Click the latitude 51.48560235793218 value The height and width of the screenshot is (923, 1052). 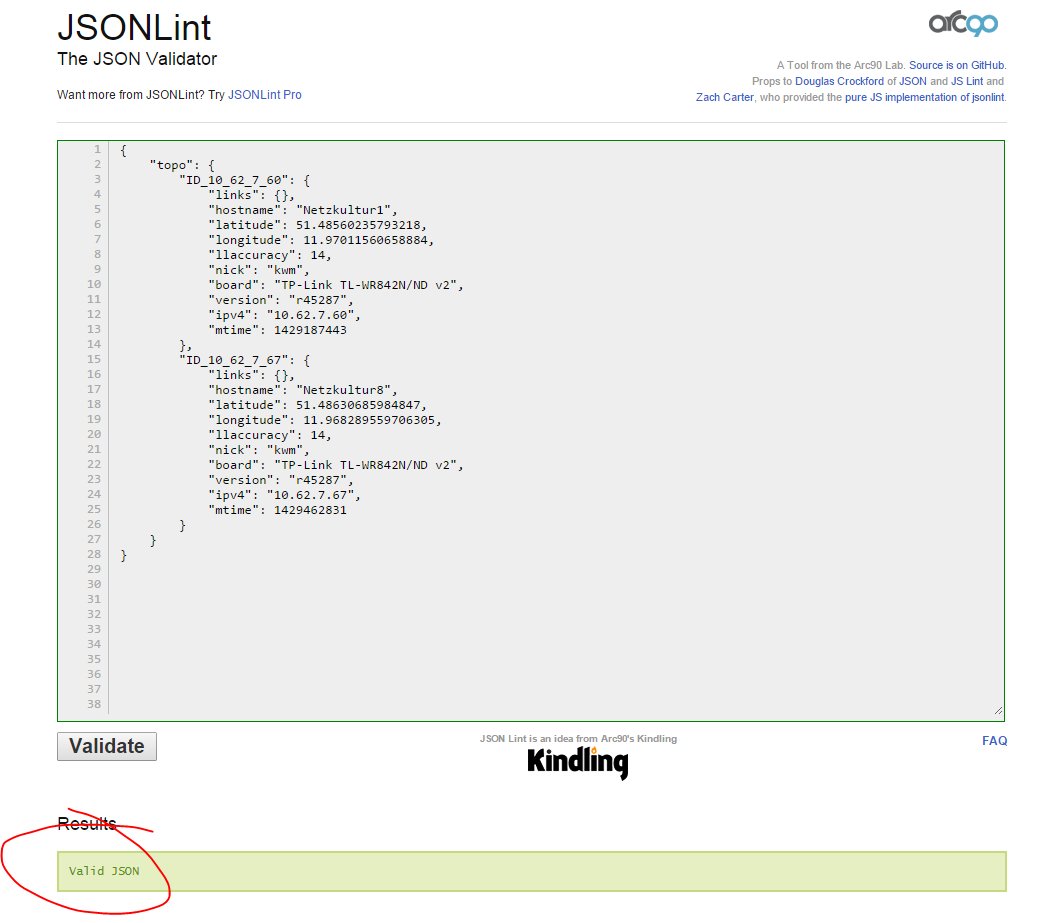pos(358,225)
